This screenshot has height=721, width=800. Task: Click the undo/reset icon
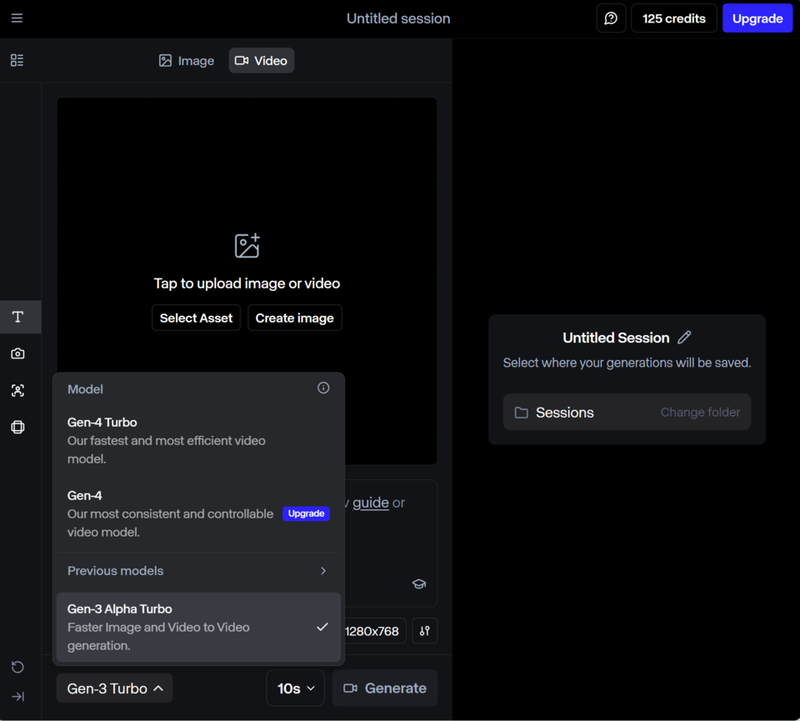pos(18,666)
